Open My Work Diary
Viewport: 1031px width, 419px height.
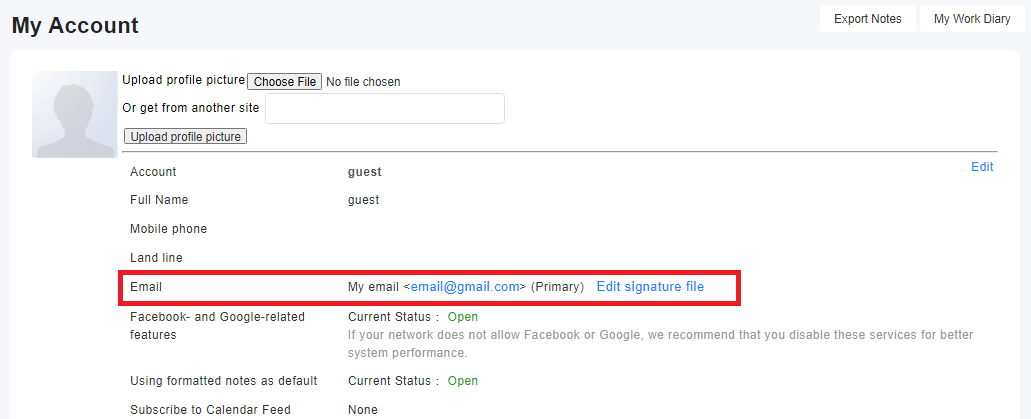(972, 18)
